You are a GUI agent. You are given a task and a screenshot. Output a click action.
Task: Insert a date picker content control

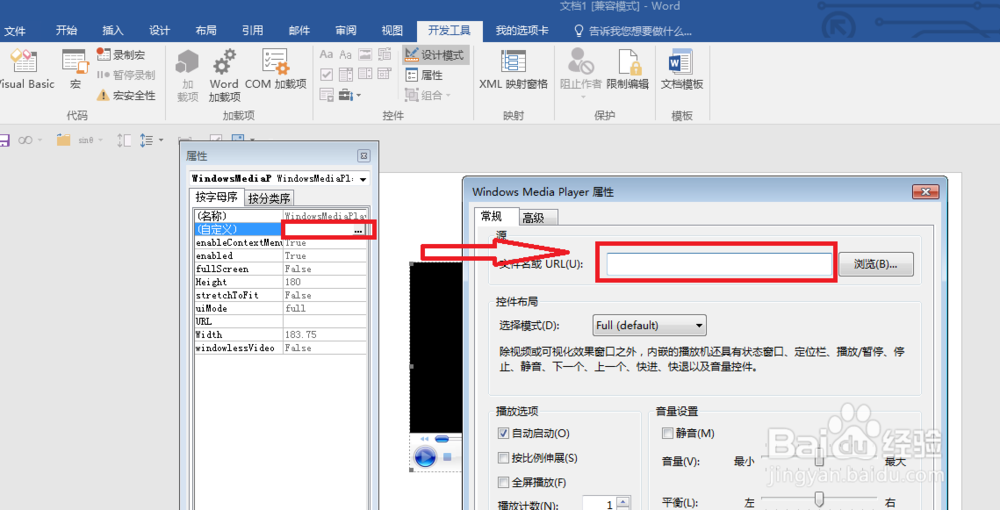[385, 75]
